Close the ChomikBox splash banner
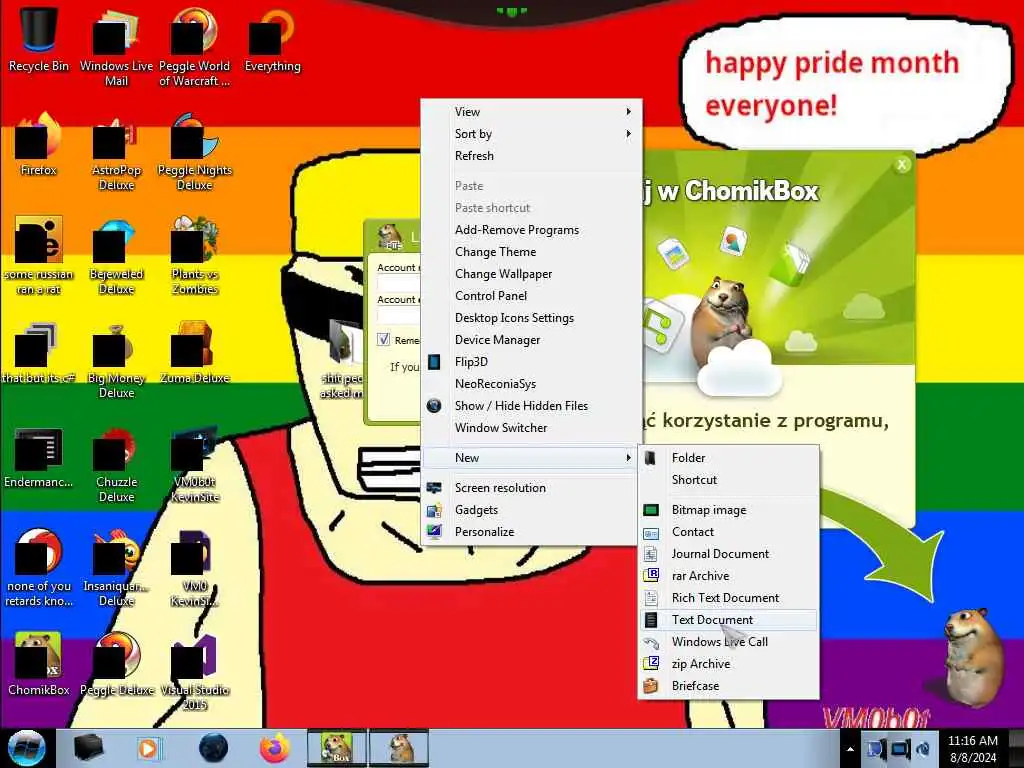This screenshot has width=1024, height=768. coord(902,165)
